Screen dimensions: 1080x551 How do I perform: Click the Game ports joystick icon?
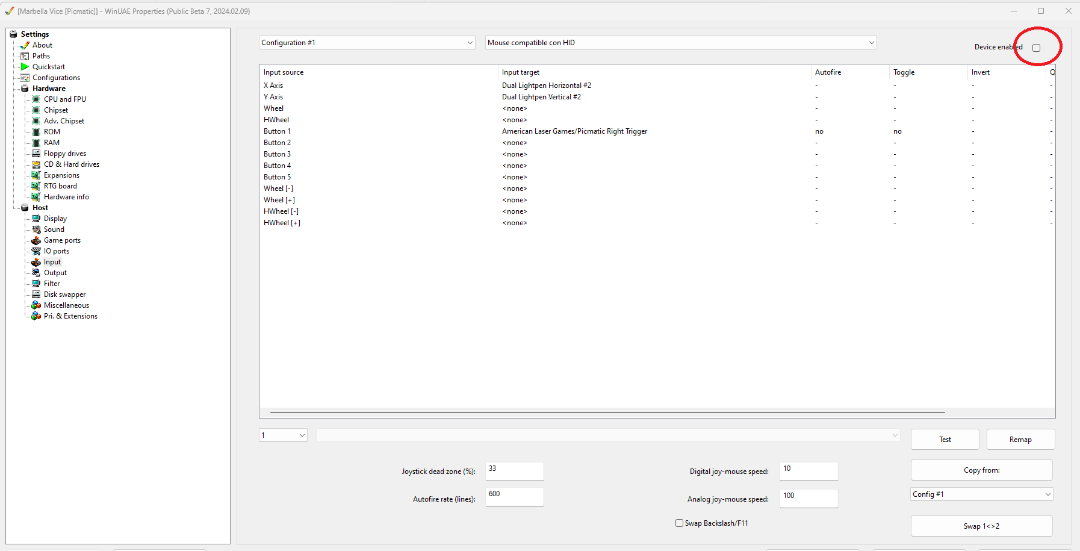click(36, 240)
